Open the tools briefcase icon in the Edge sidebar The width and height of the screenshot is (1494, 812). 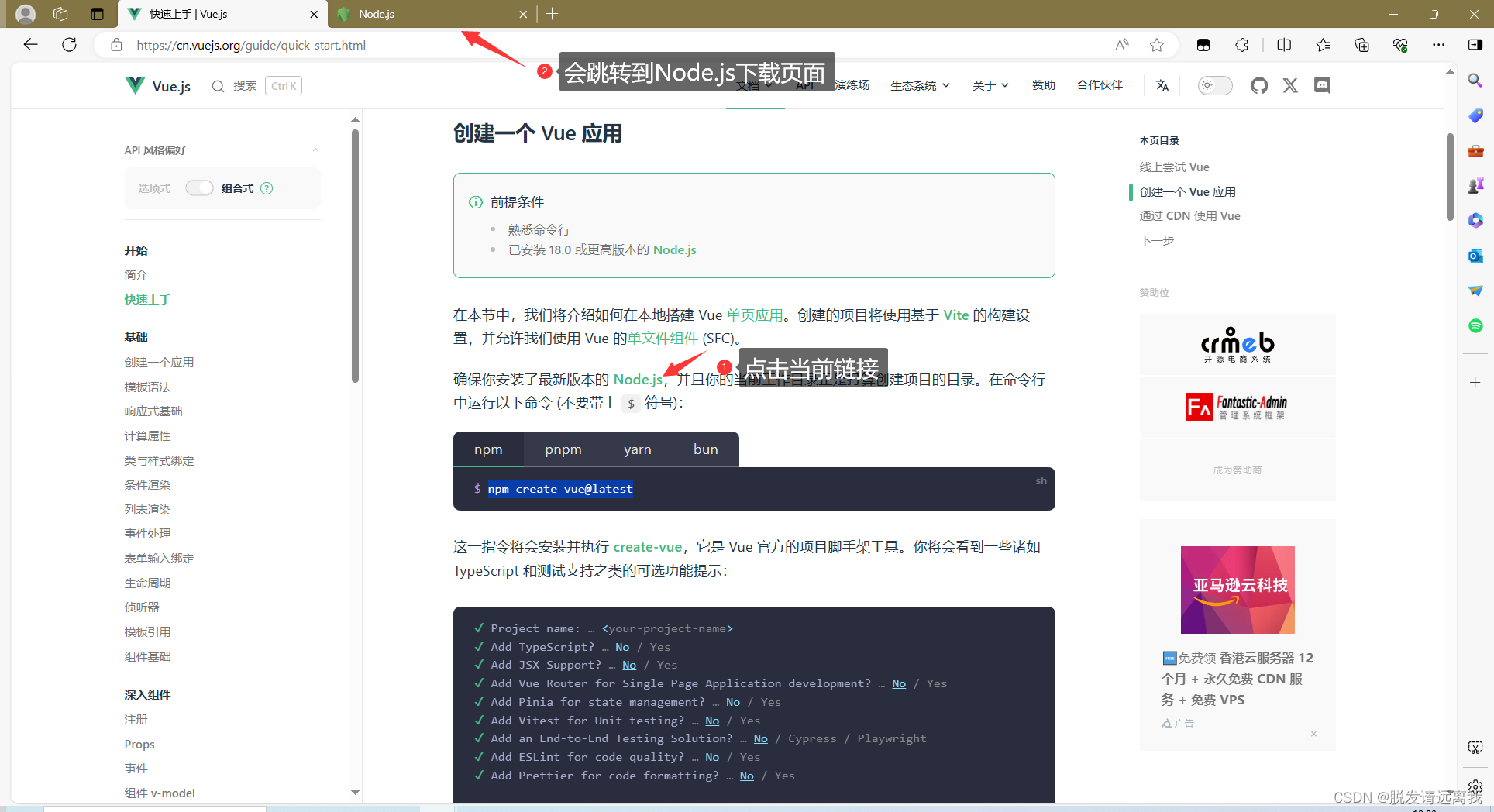tap(1475, 150)
